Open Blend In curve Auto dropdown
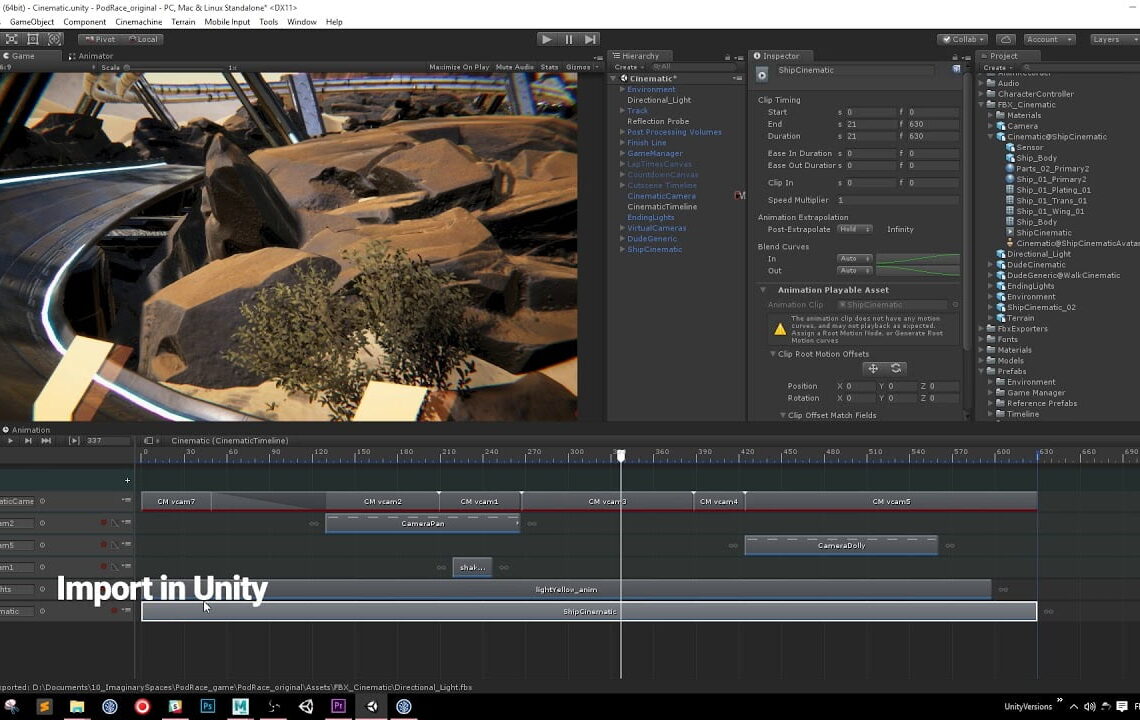 pyautogui.click(x=854, y=258)
